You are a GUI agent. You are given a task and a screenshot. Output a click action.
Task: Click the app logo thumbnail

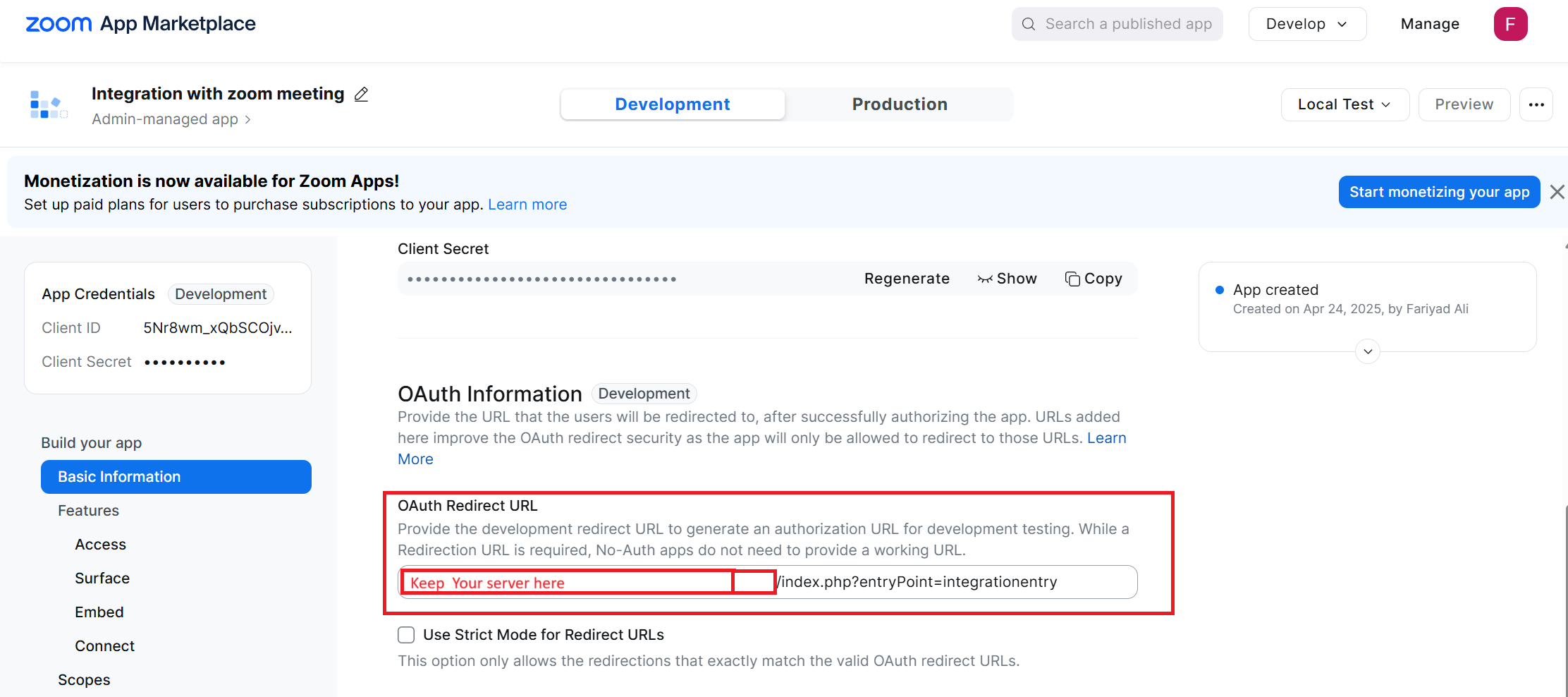click(49, 104)
